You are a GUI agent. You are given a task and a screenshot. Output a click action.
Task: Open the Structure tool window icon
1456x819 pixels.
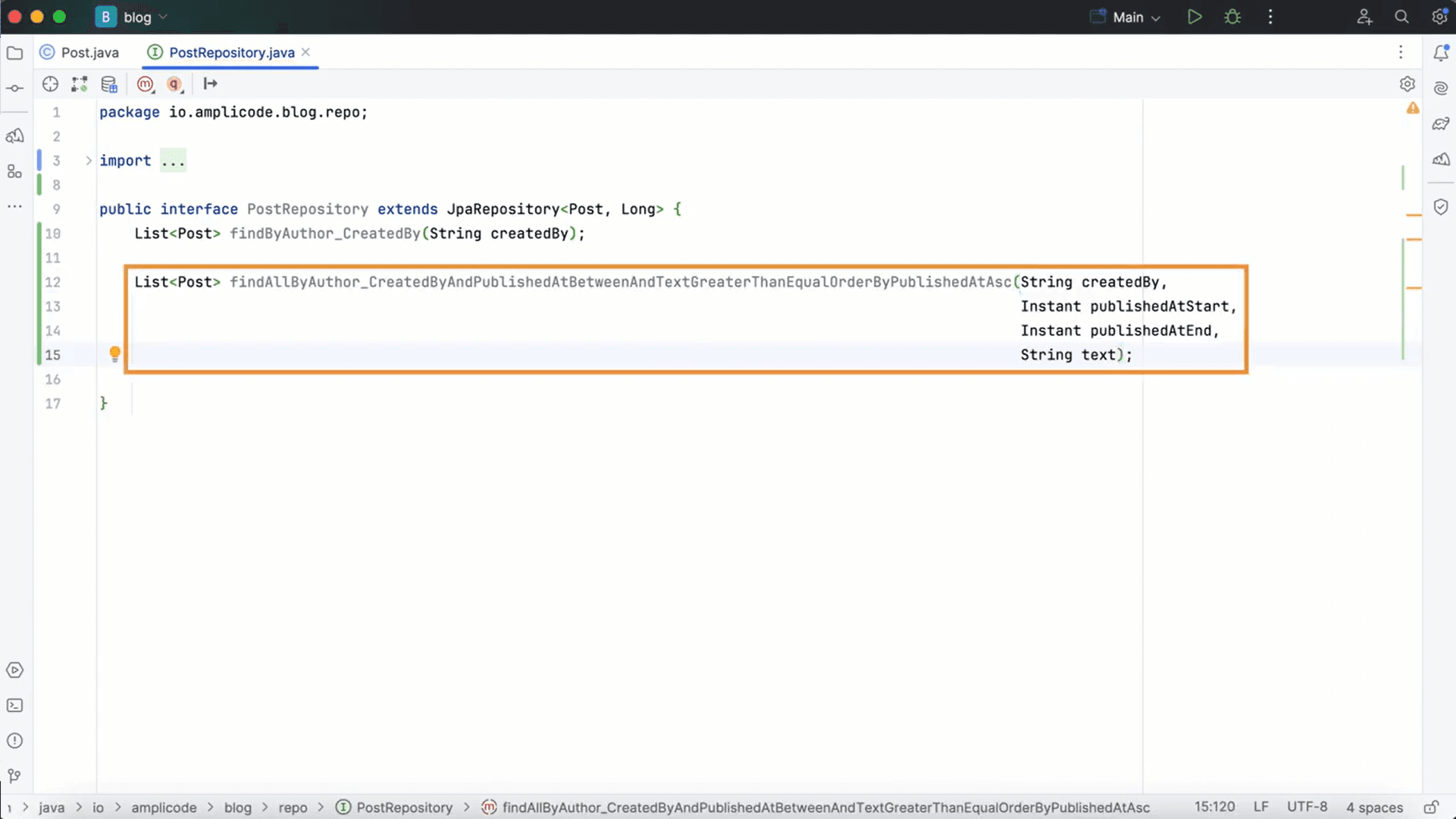click(14, 171)
